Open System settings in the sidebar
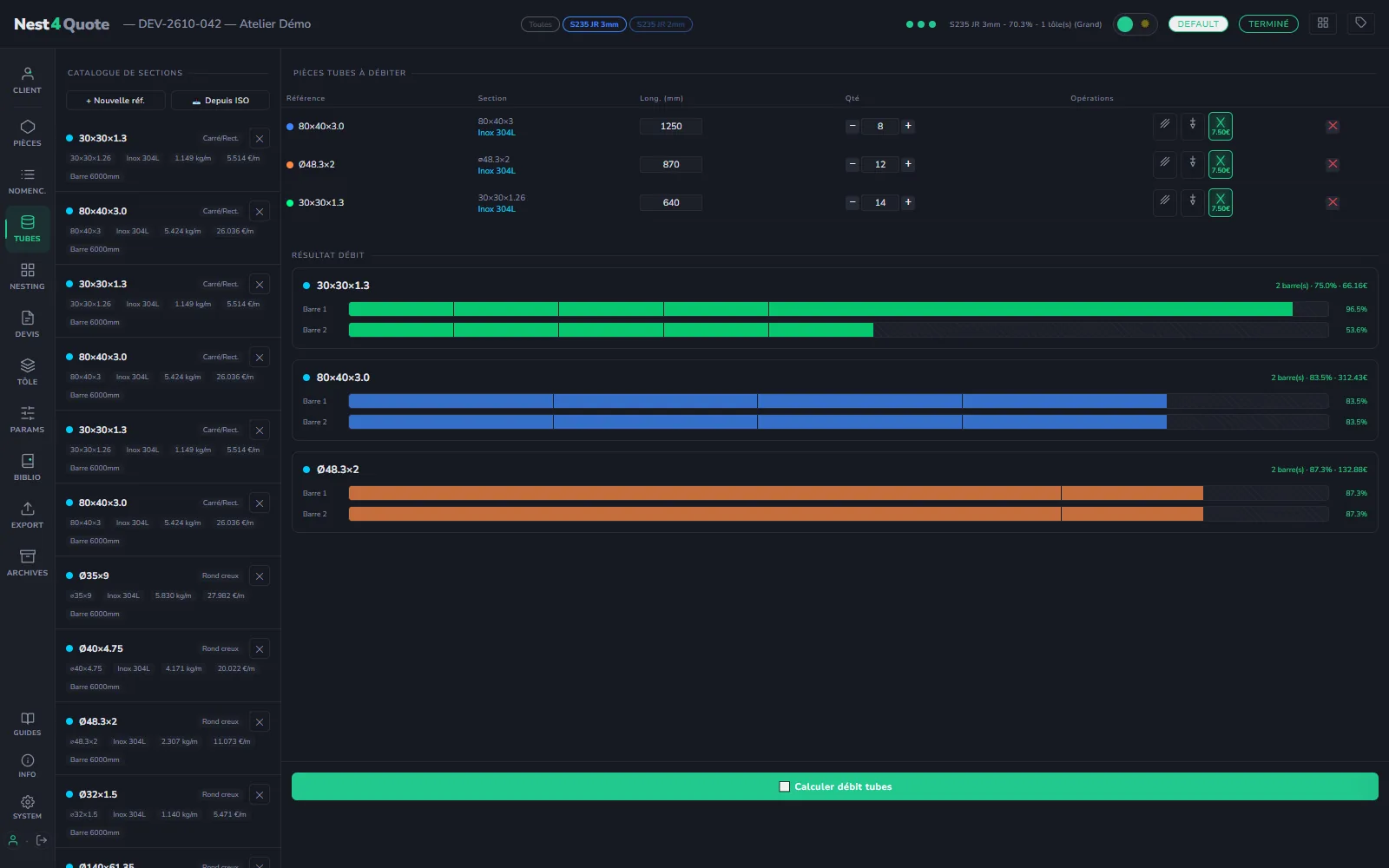 27,807
